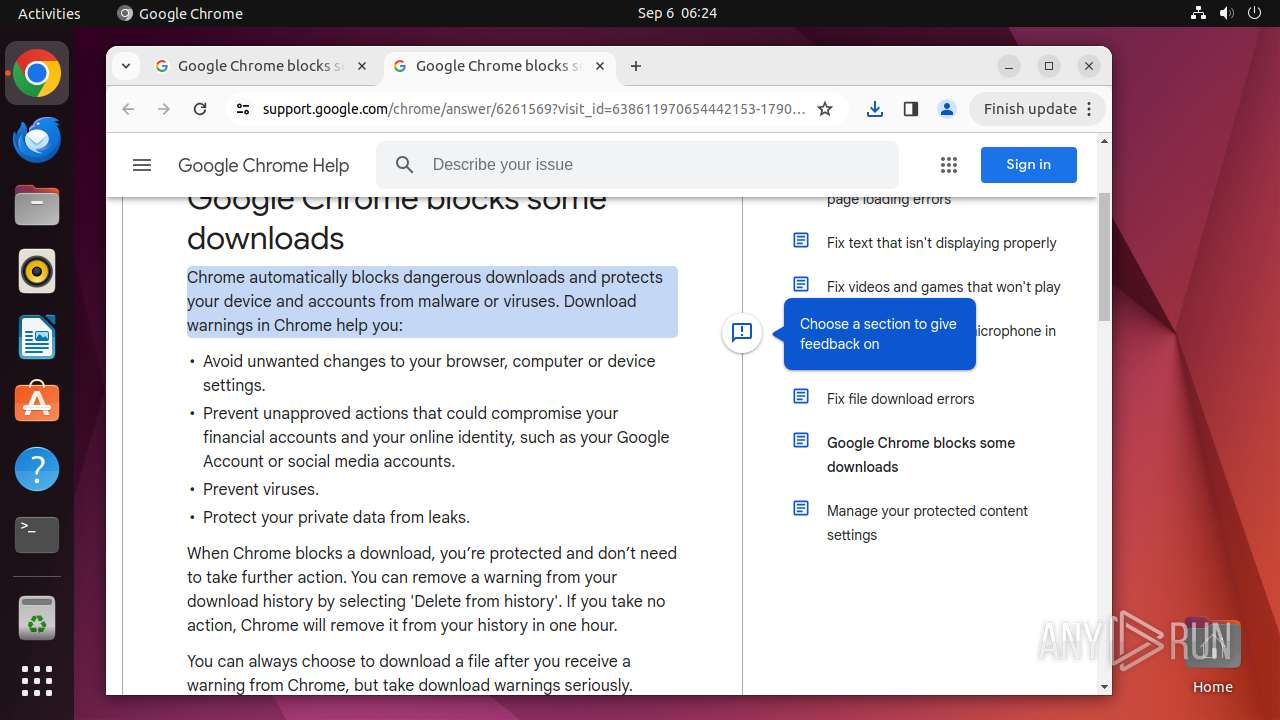Open Files manager from dock

[37, 205]
